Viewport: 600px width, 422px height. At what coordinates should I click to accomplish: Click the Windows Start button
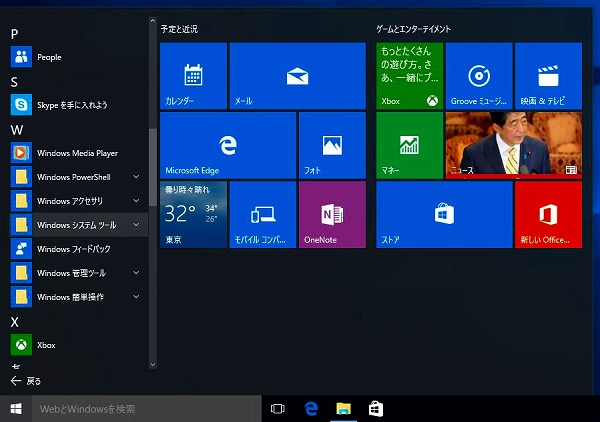point(16,409)
